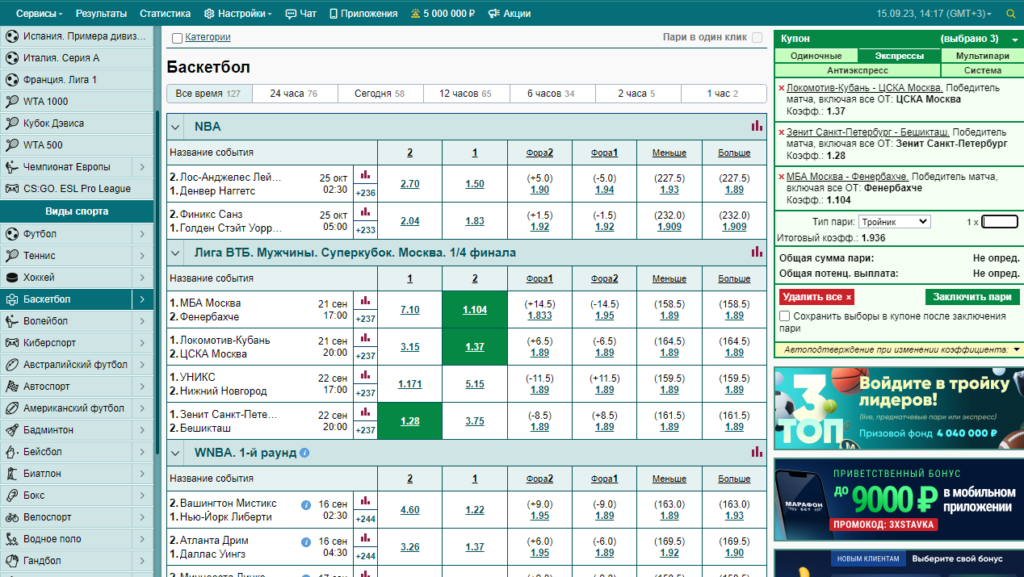The height and width of the screenshot is (577, 1024).
Task: Click info icon beside Вашингтон Мистикс
Action: 306,505
